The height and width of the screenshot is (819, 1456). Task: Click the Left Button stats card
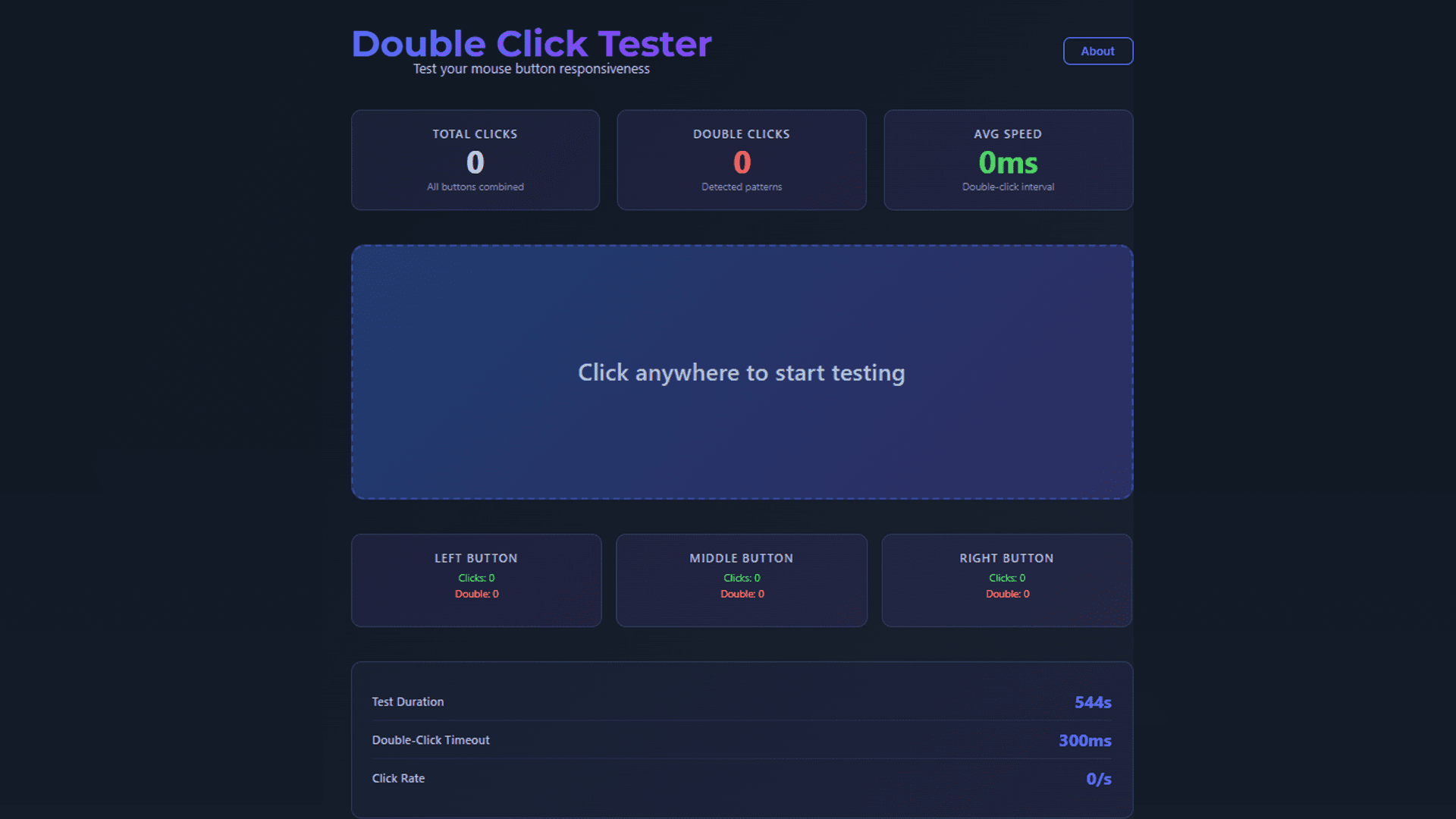click(476, 580)
